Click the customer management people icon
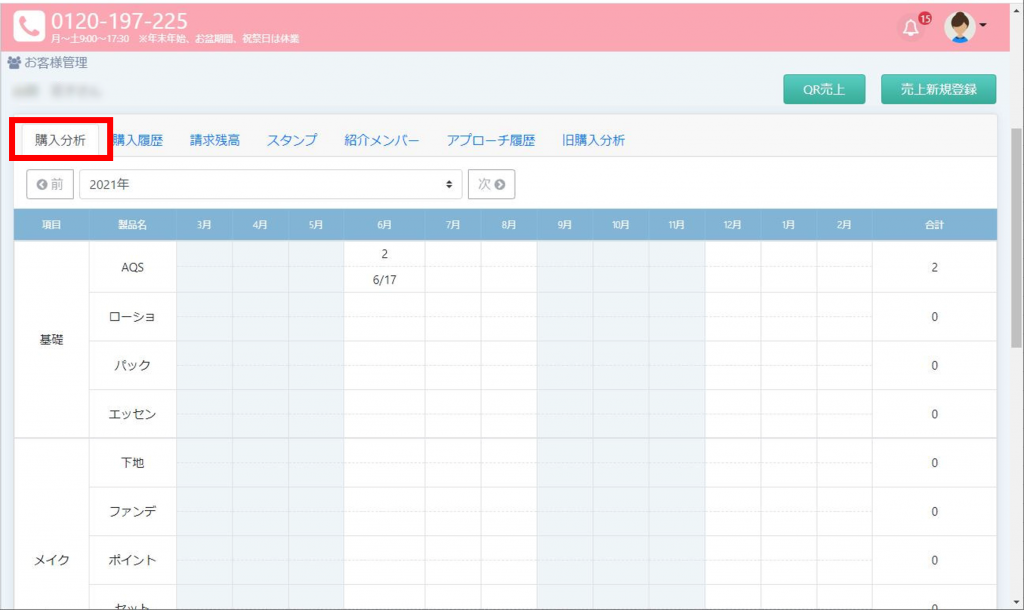The width and height of the screenshot is (1024, 610). (x=14, y=63)
